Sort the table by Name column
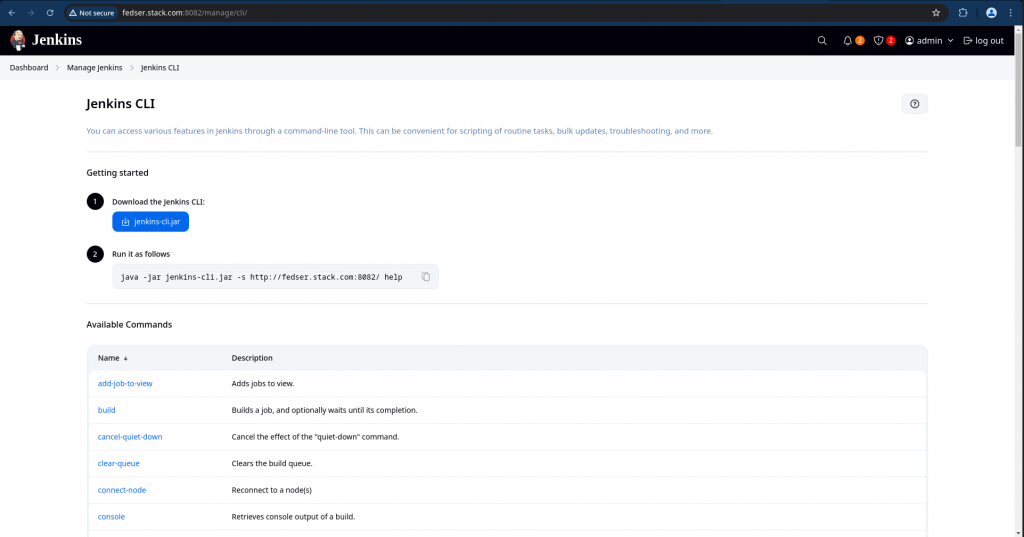 coord(113,358)
